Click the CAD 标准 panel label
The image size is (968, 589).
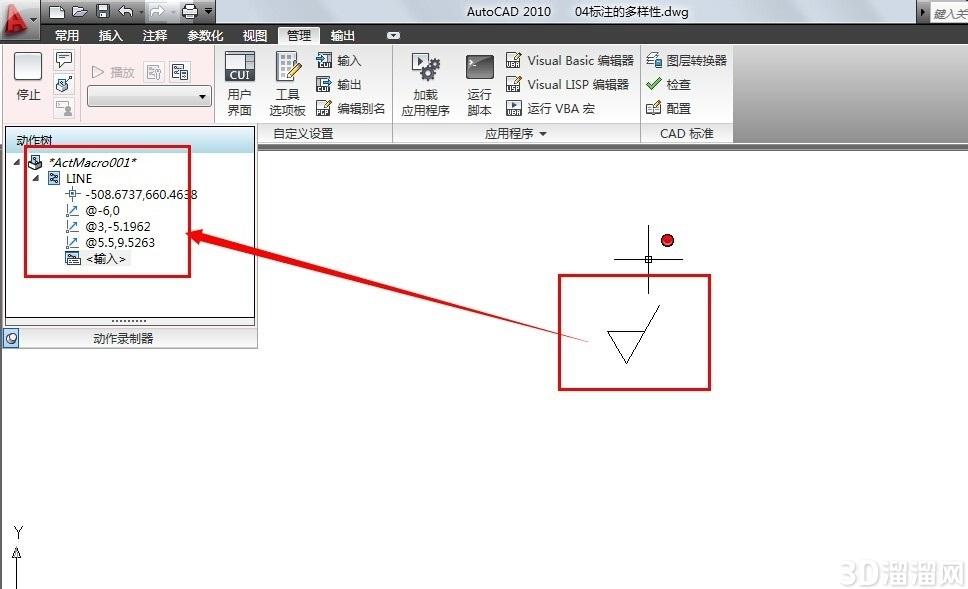[686, 133]
